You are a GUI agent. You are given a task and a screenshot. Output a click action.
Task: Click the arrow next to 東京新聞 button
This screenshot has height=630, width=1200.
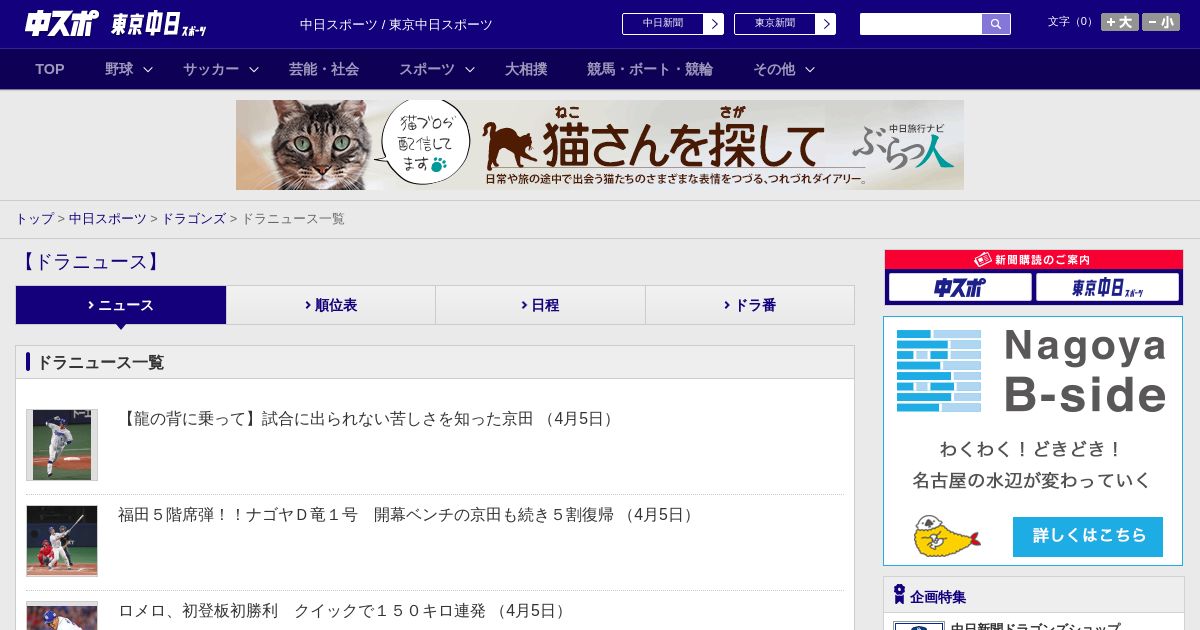[825, 24]
